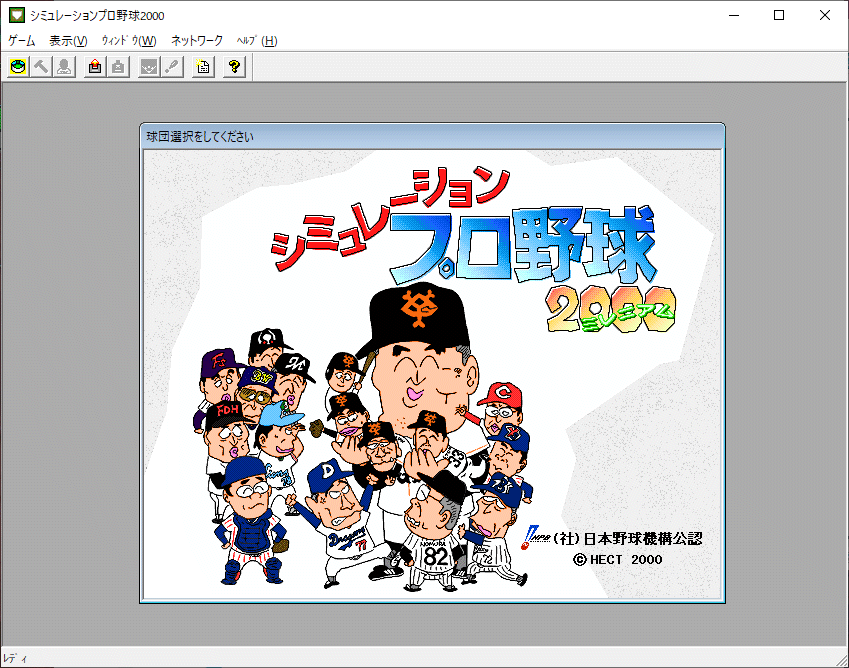Image resolution: width=849 pixels, height=668 pixels.
Task: Click the grayed face mask toolbar icon
Action: pyautogui.click(x=149, y=67)
